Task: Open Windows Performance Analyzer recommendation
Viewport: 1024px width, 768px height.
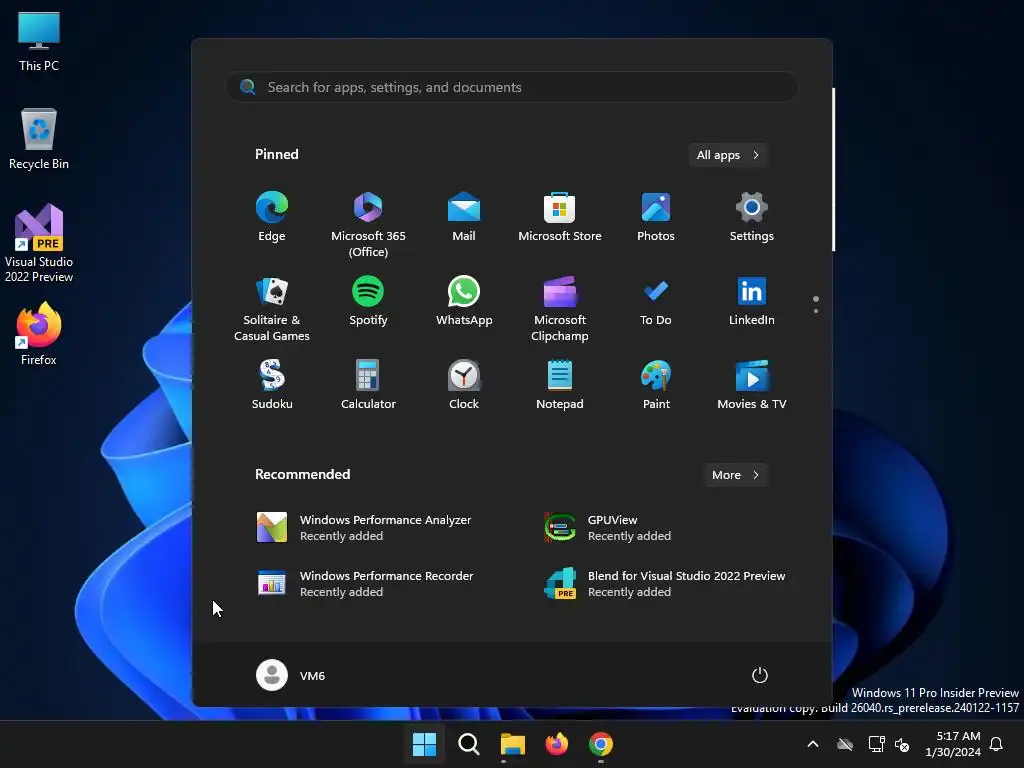Action: coord(366,528)
